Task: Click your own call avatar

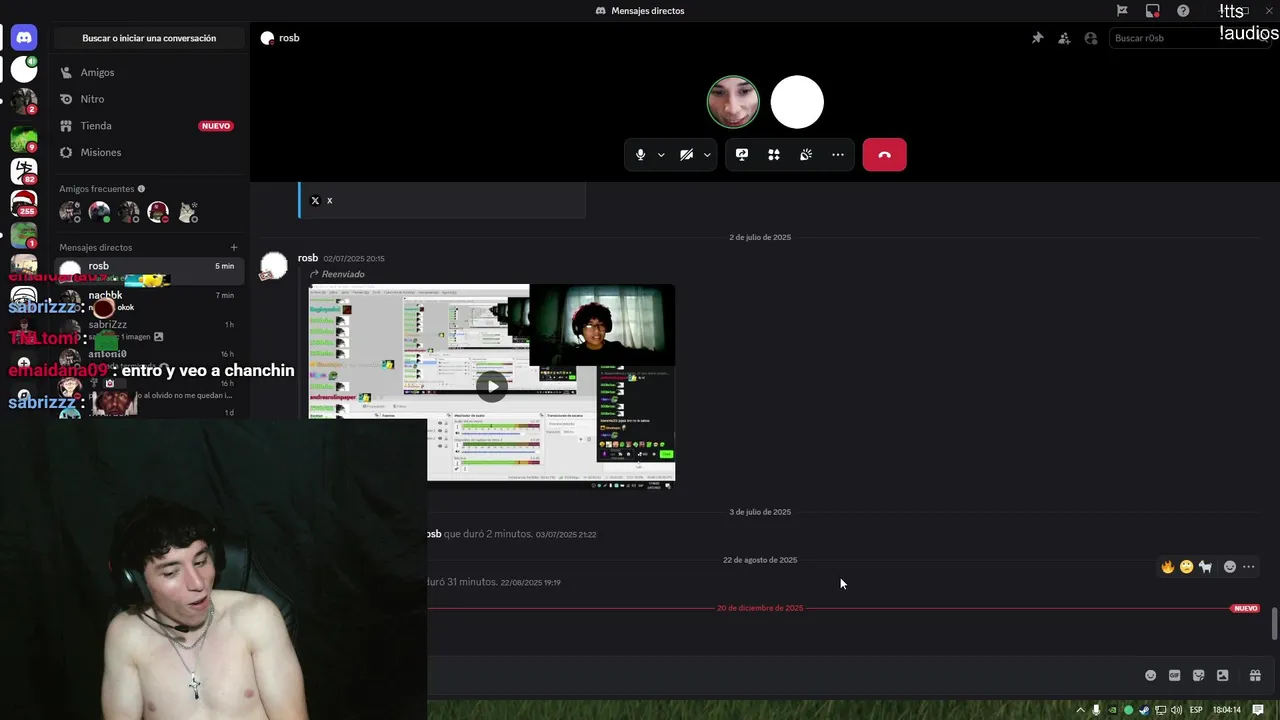Action: tap(733, 102)
